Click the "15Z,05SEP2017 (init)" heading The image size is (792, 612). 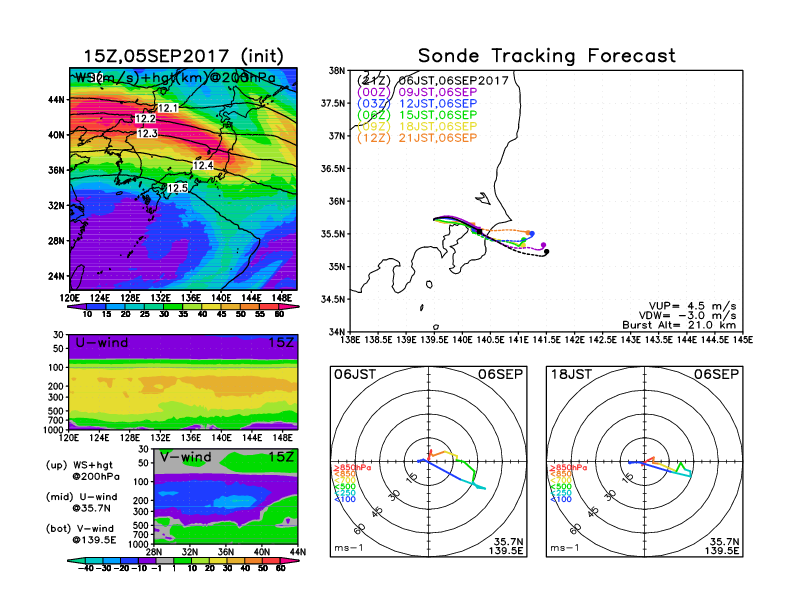coord(183,56)
